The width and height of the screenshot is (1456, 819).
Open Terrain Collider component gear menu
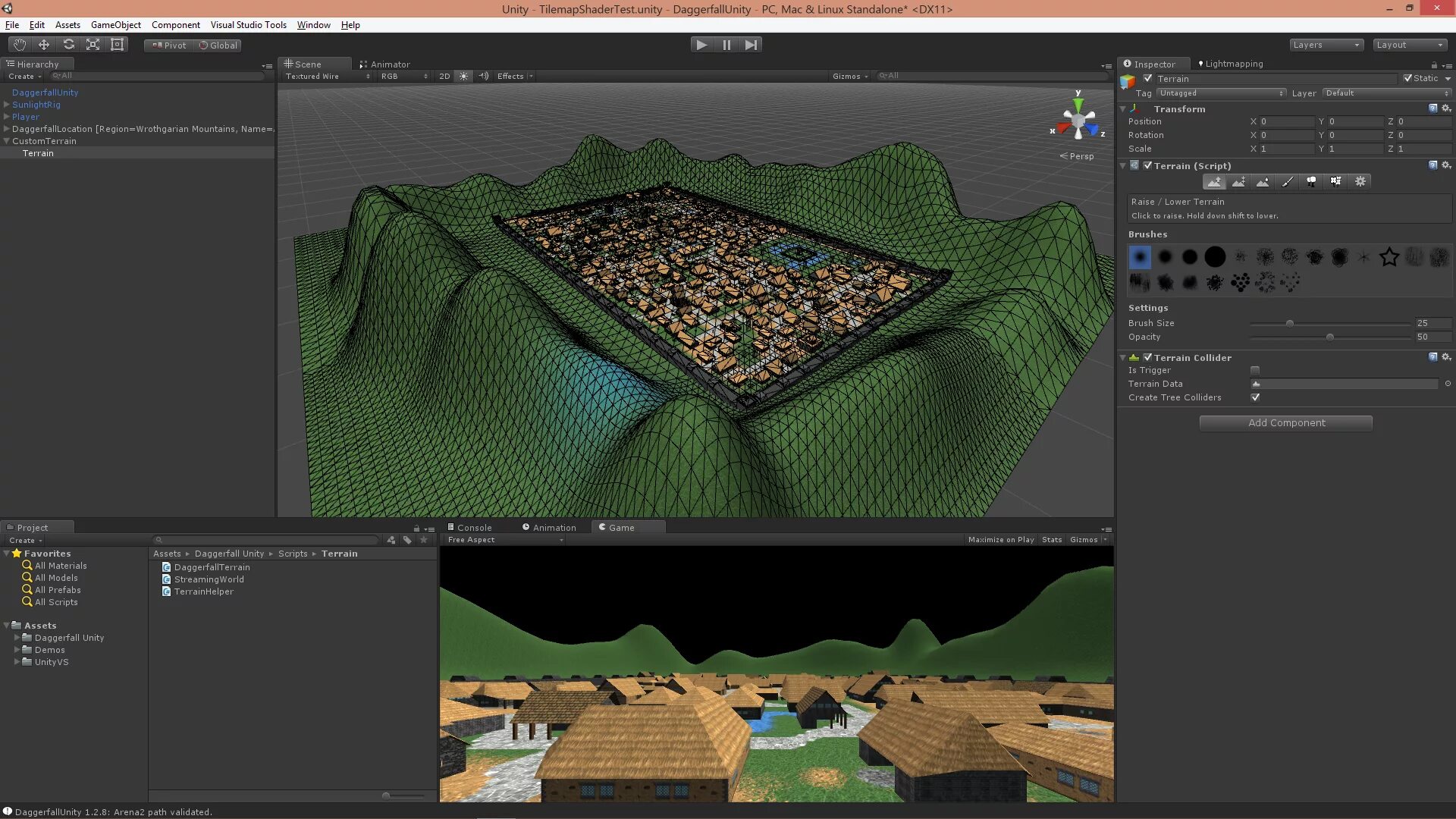click(x=1446, y=357)
